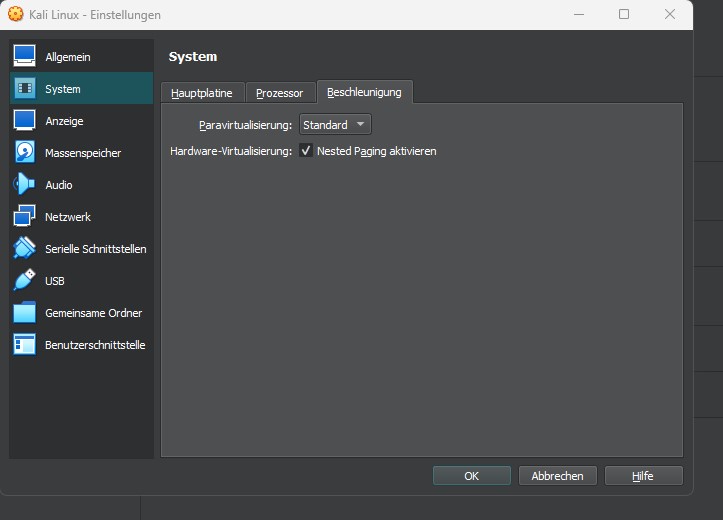The height and width of the screenshot is (520, 723).
Task: Choose USB label in sidebar
Action: [55, 281]
